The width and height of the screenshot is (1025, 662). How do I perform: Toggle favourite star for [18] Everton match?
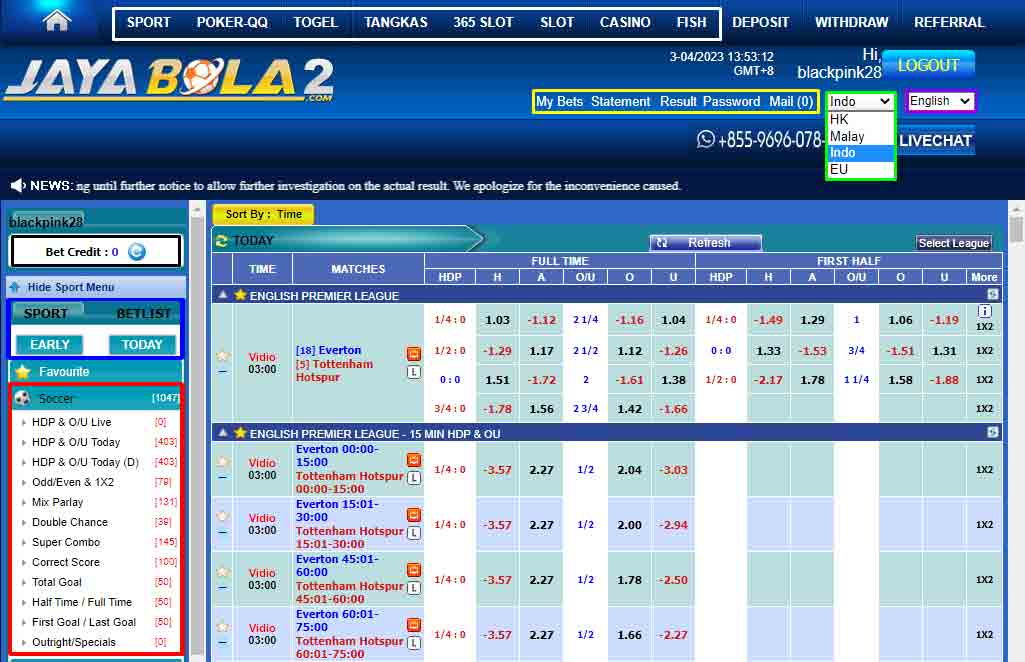pyautogui.click(x=223, y=356)
